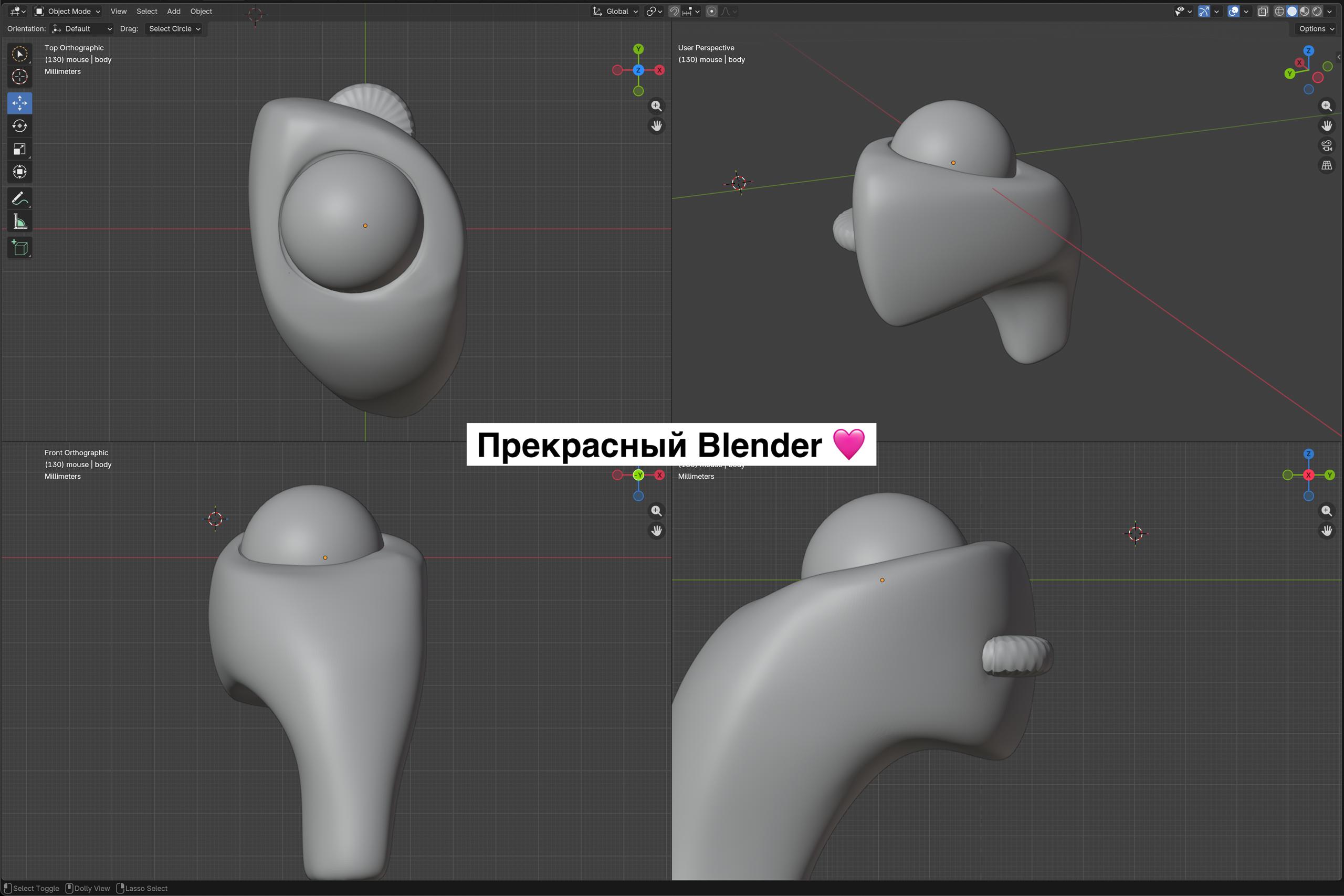
Task: Click the 'Top Orthographic' viewport label
Action: (74, 48)
